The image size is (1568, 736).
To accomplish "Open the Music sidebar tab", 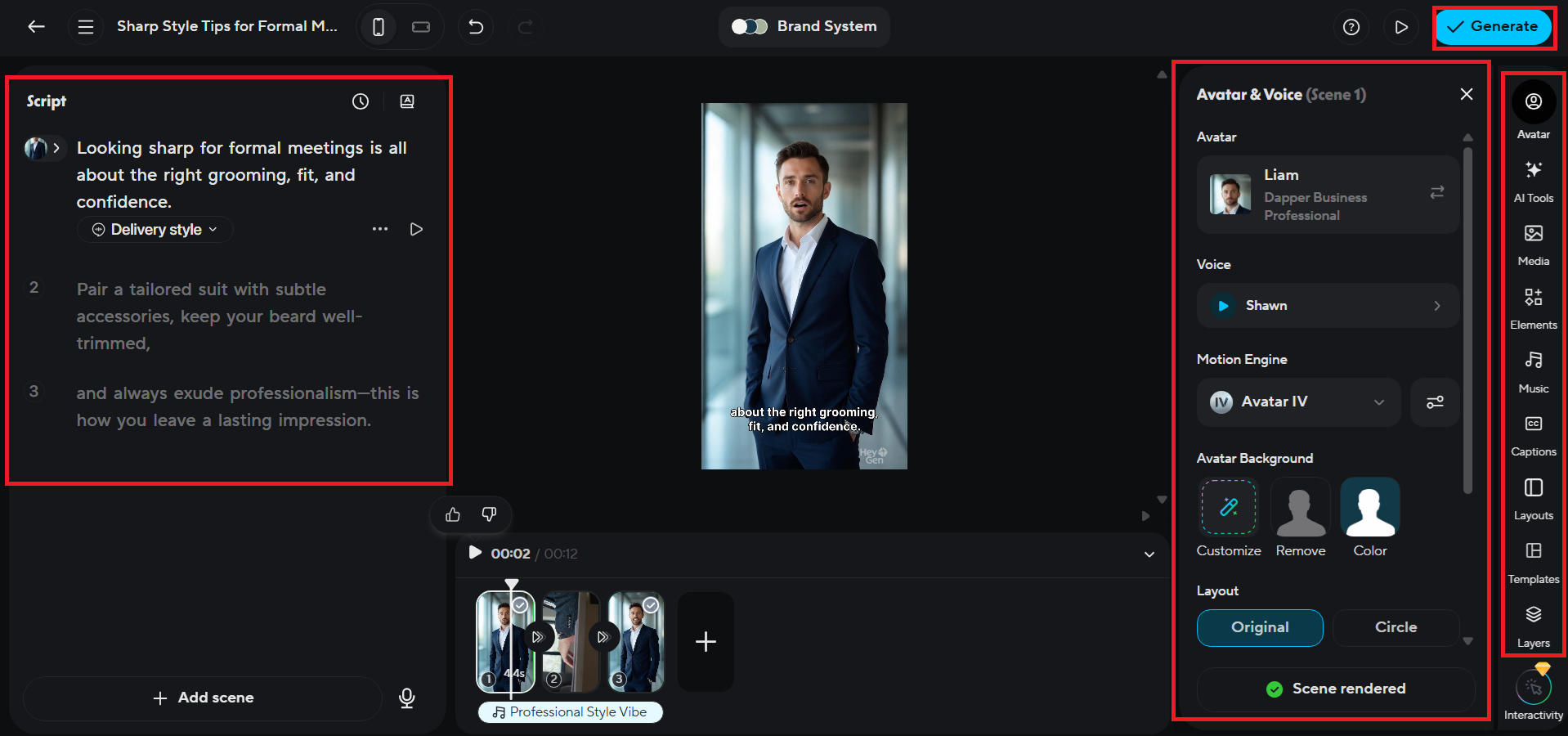I will coord(1534,372).
